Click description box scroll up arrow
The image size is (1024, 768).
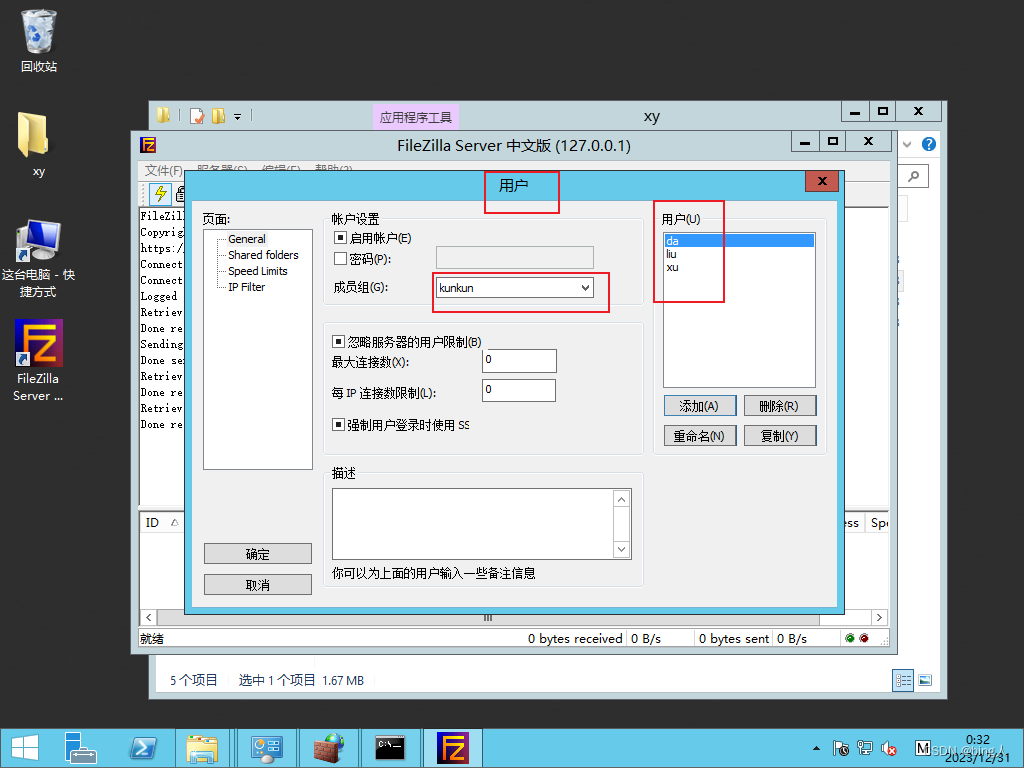pyautogui.click(x=622, y=500)
